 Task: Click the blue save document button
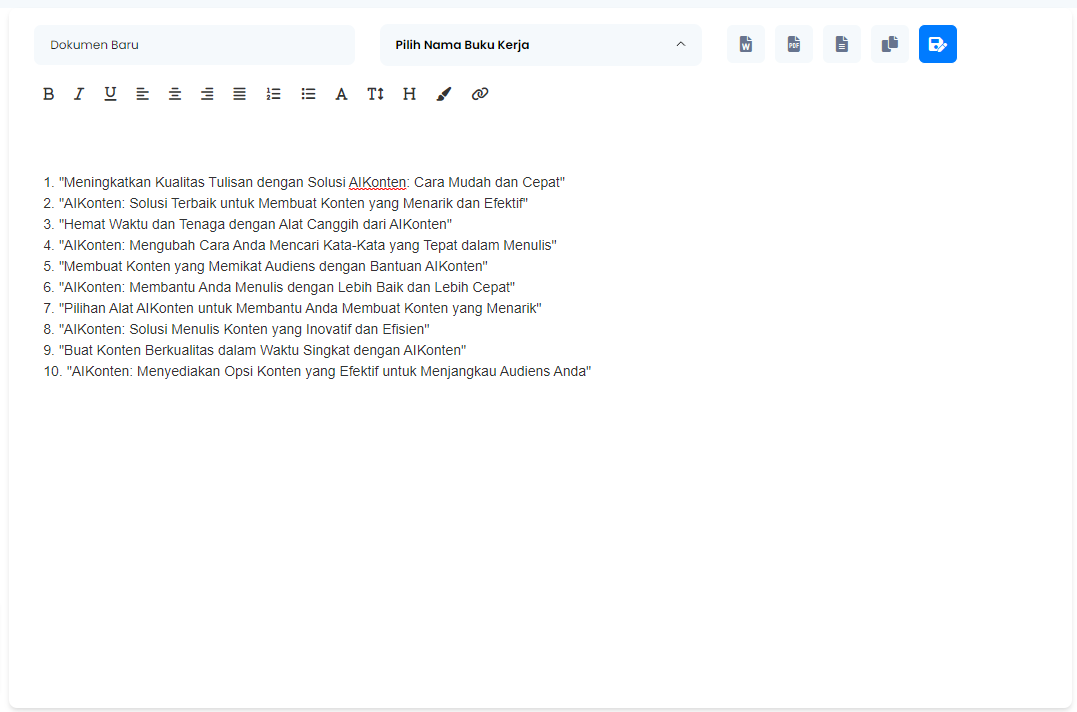click(x=937, y=44)
